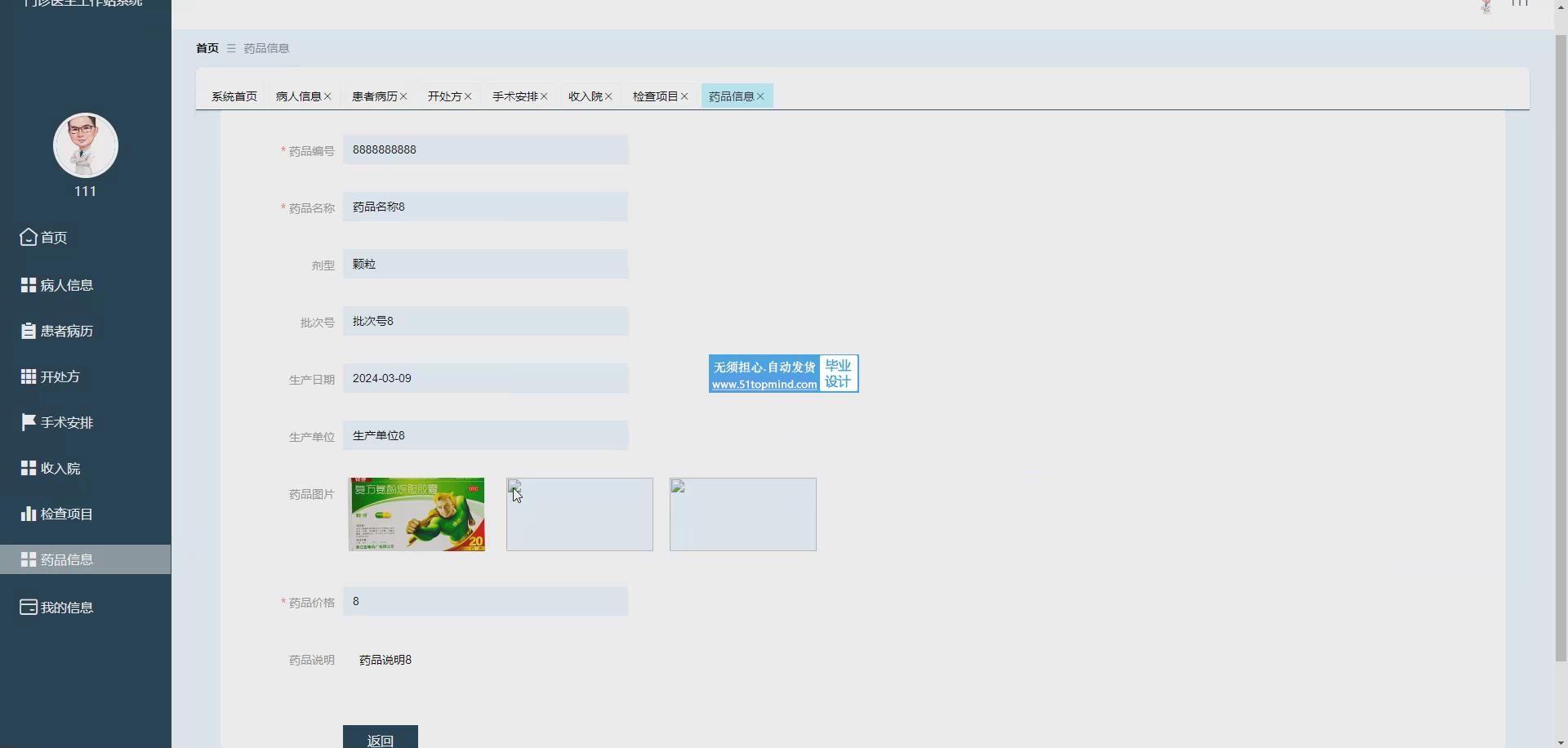The width and height of the screenshot is (1568, 748).
Task: Close the 手术安排 tab
Action: pyautogui.click(x=544, y=96)
